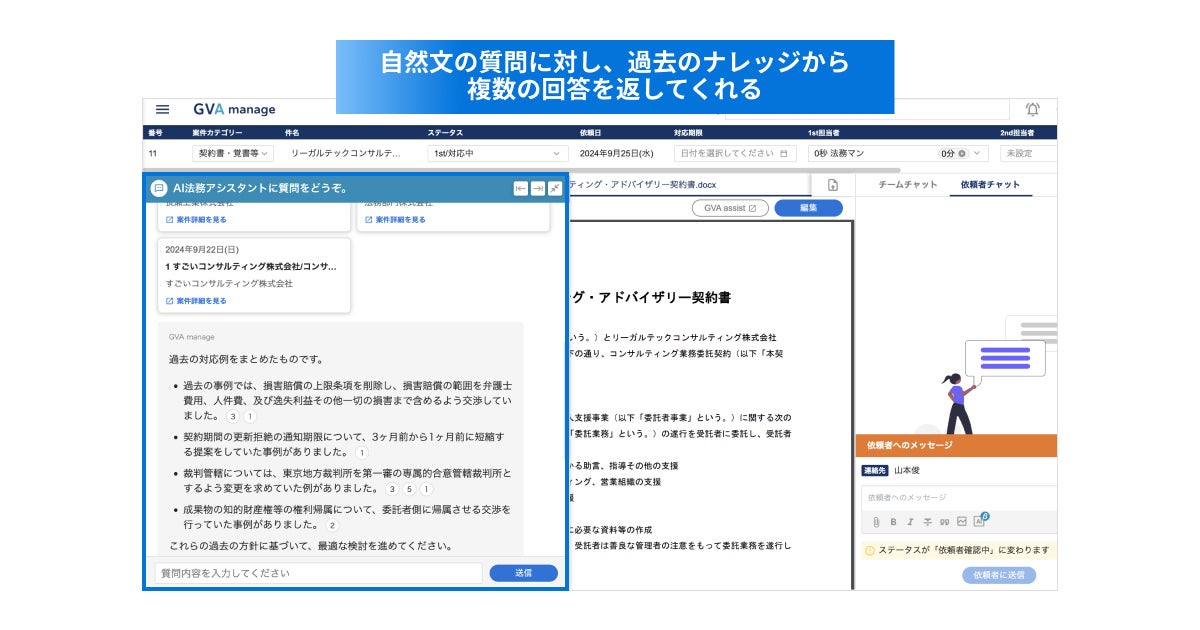
Task: Toggle italic formatting in requester message
Action: point(910,521)
